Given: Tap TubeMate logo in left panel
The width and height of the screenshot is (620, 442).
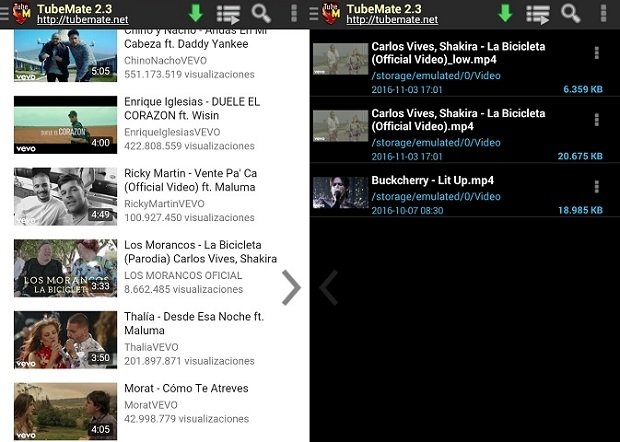Looking at the screenshot, I should pos(22,13).
